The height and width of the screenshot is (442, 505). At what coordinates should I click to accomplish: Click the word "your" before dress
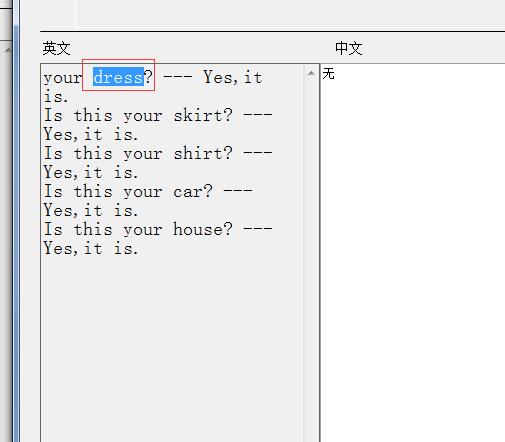pyautogui.click(x=63, y=78)
